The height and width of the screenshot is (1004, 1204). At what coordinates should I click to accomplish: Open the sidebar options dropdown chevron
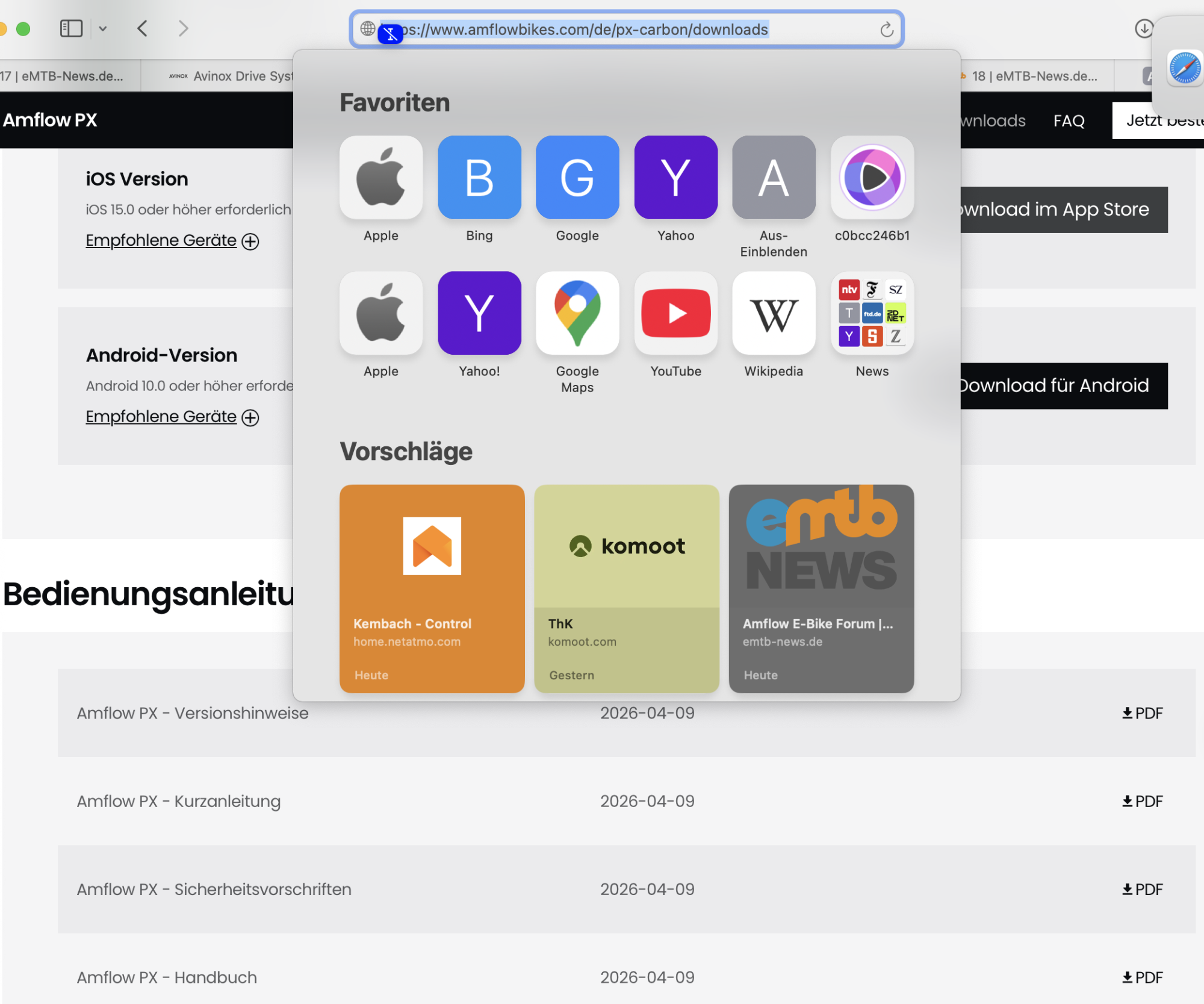tap(103, 28)
